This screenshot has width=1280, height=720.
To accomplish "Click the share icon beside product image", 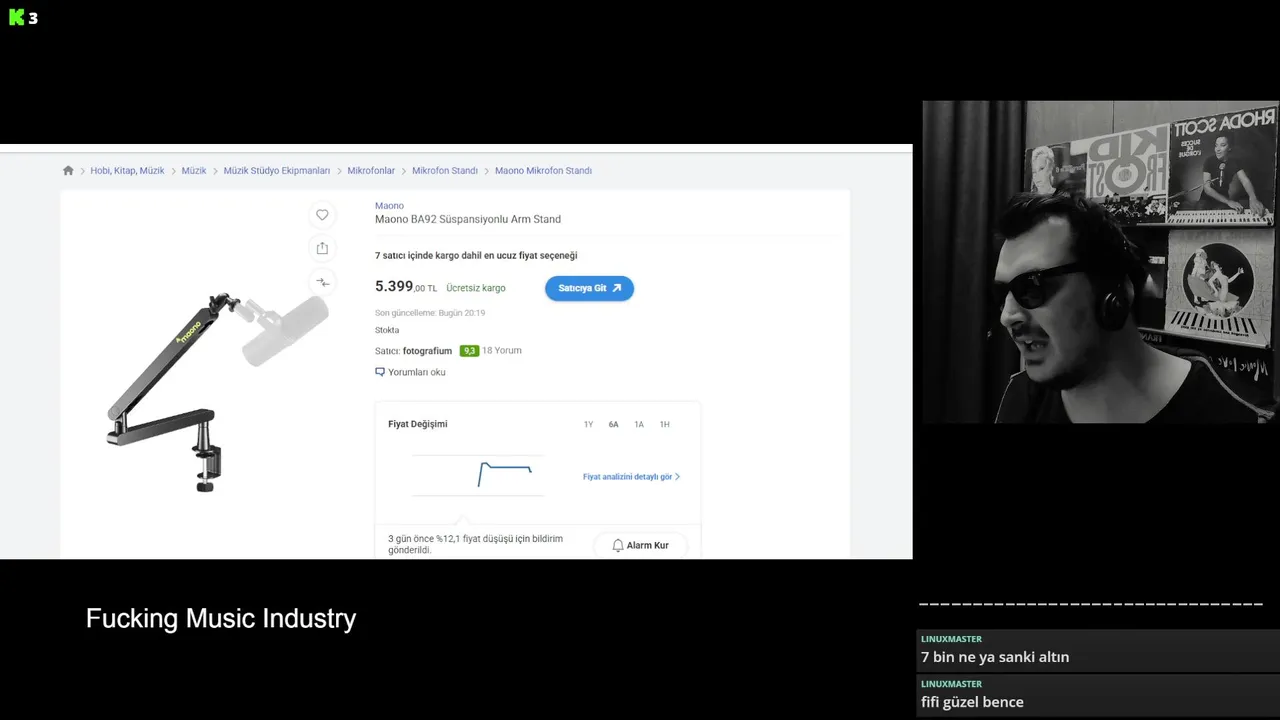I will pos(322,248).
